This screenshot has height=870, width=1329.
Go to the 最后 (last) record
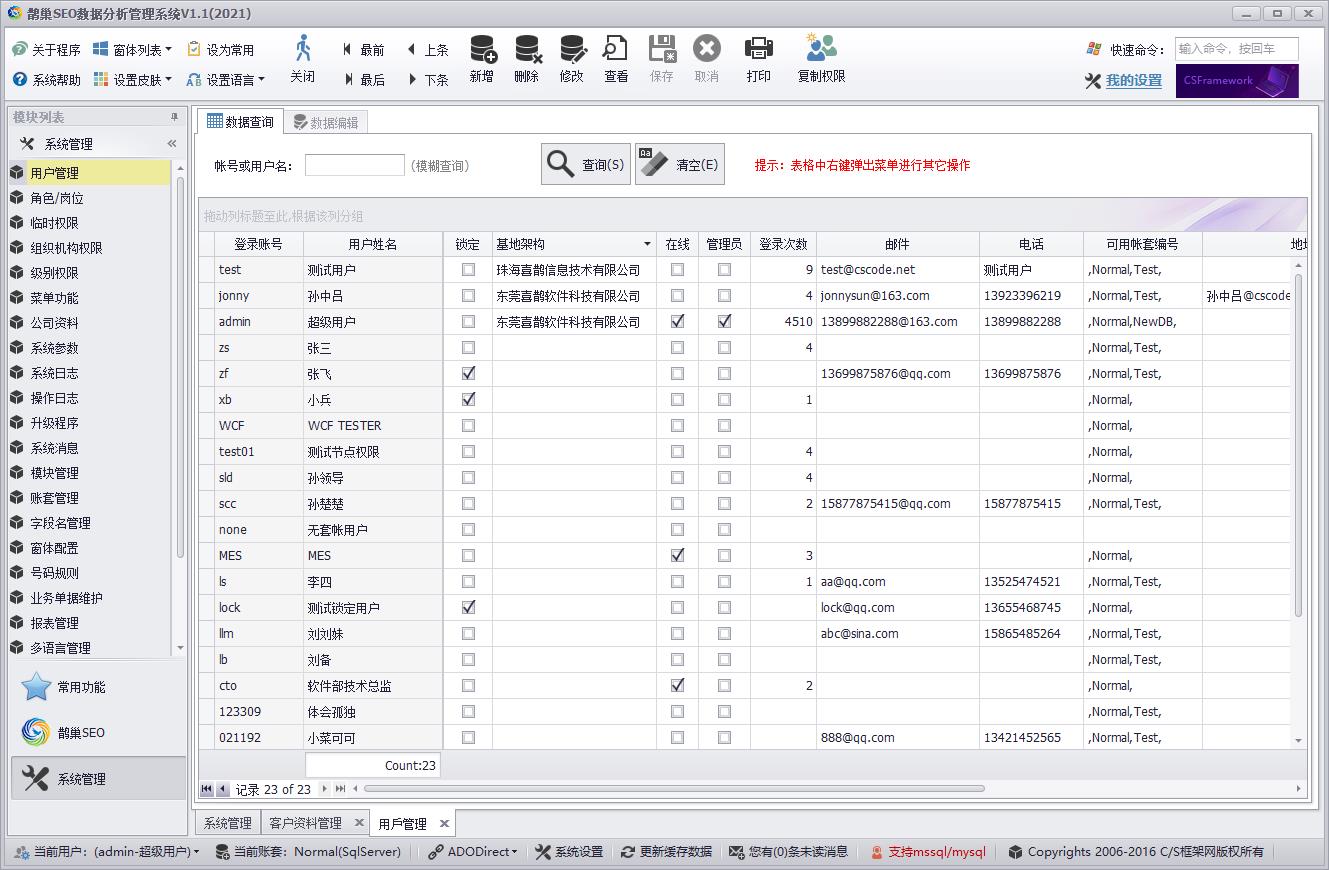(364, 79)
